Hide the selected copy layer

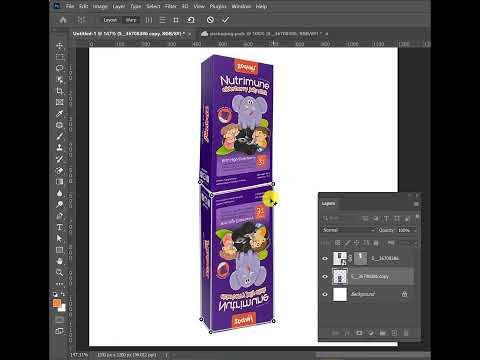point(325,276)
